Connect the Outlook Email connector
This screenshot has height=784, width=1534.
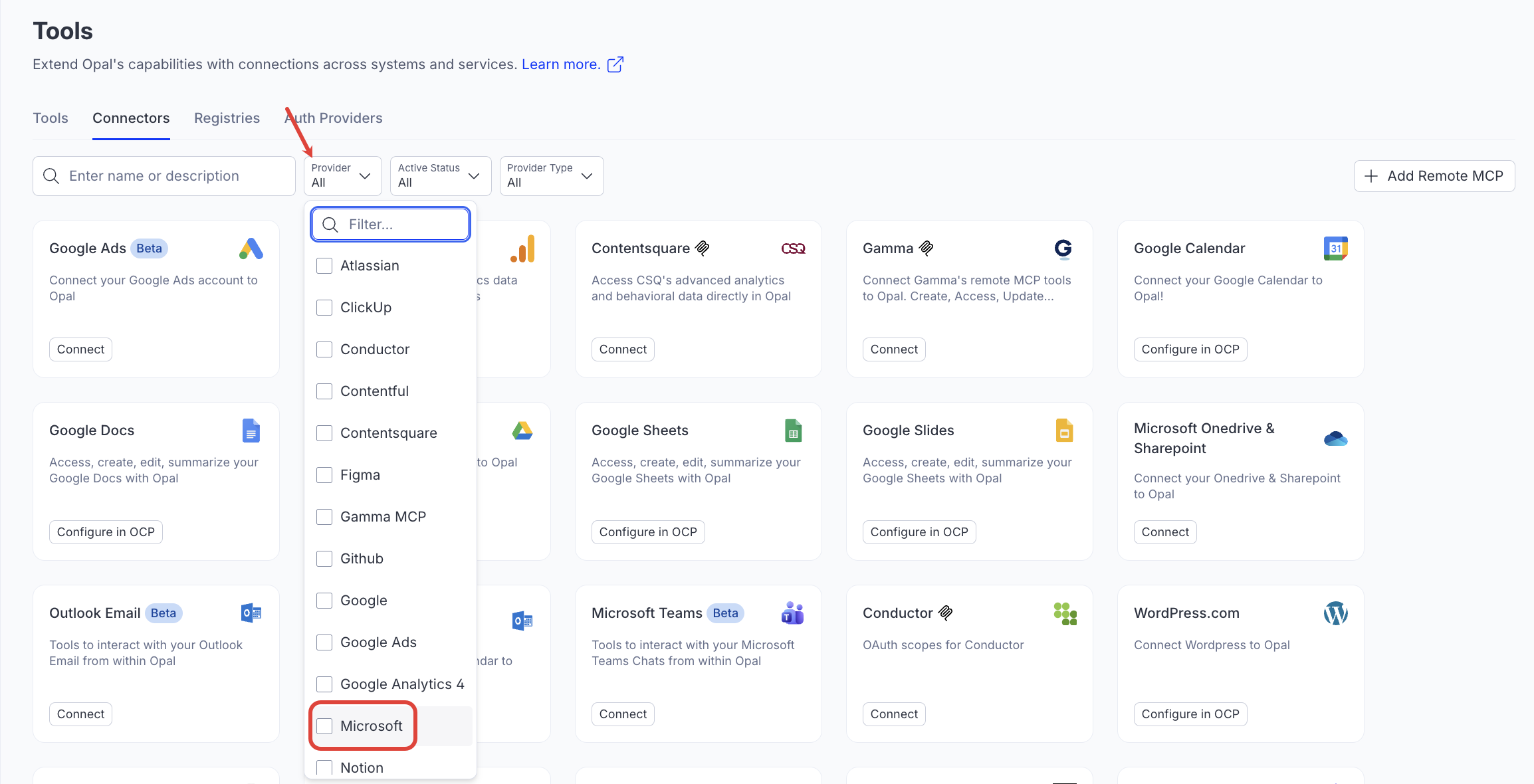[x=80, y=714]
